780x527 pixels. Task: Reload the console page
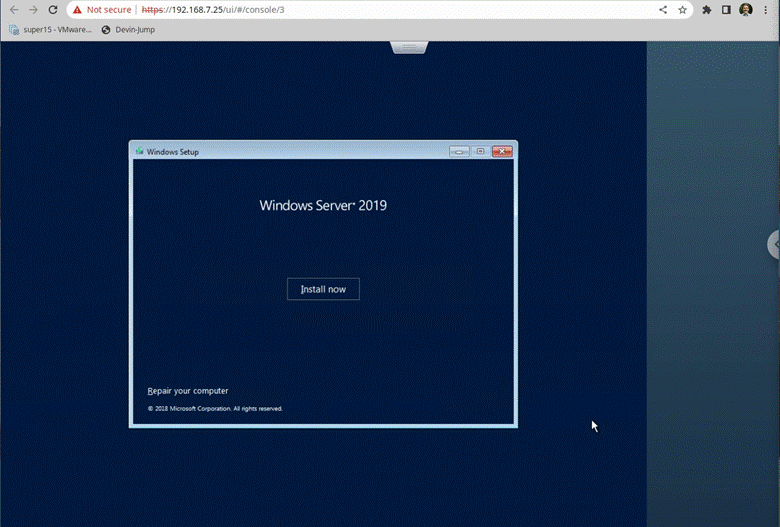[x=53, y=9]
